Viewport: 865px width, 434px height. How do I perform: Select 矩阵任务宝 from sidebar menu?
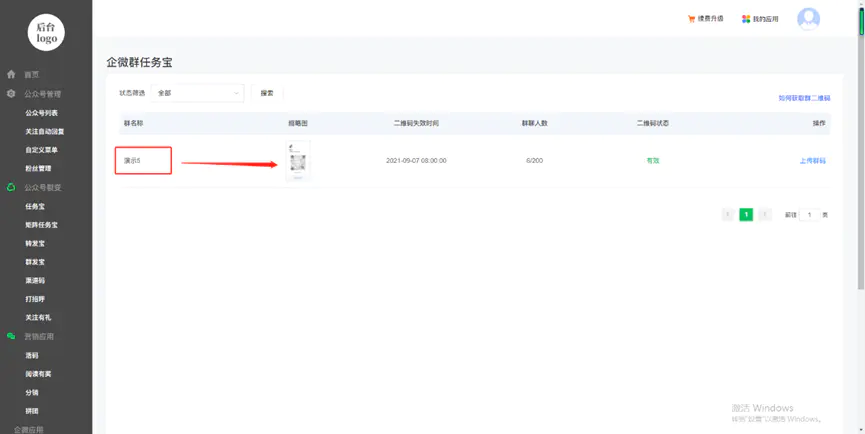[41, 225]
